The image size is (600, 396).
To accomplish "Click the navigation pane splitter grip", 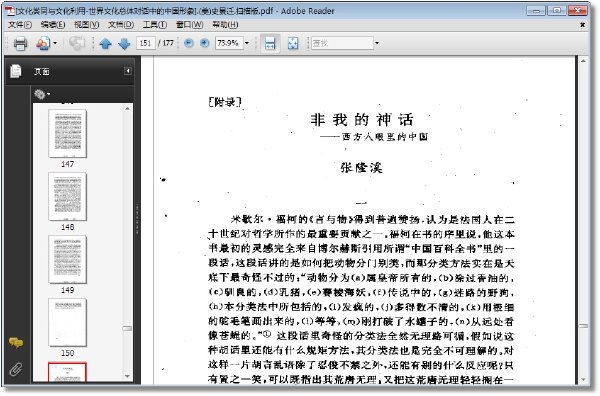I will [x=137, y=219].
